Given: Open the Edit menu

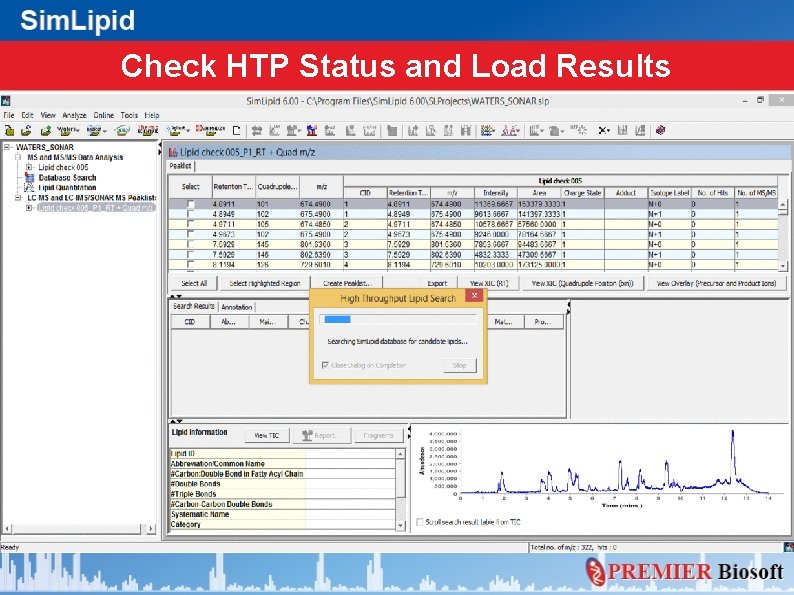Looking at the screenshot, I should 27,115.
